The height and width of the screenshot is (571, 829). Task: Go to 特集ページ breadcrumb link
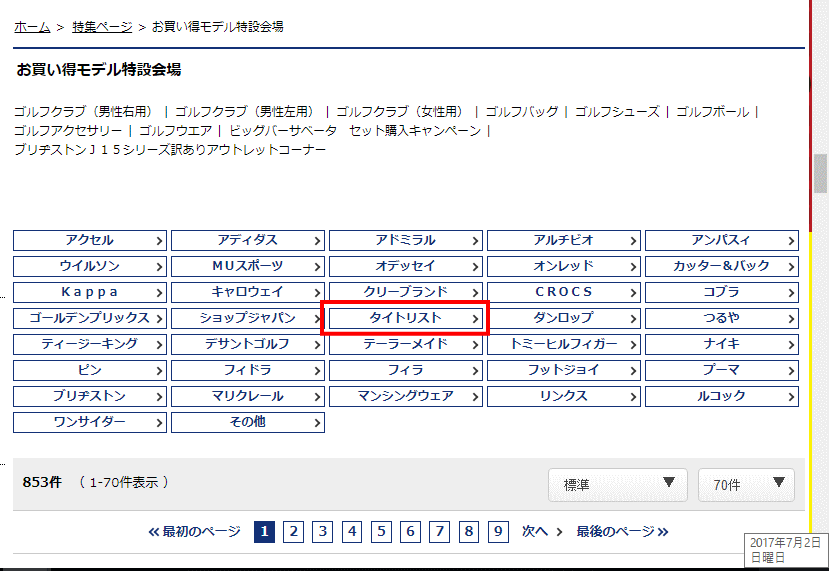pyautogui.click(x=102, y=27)
